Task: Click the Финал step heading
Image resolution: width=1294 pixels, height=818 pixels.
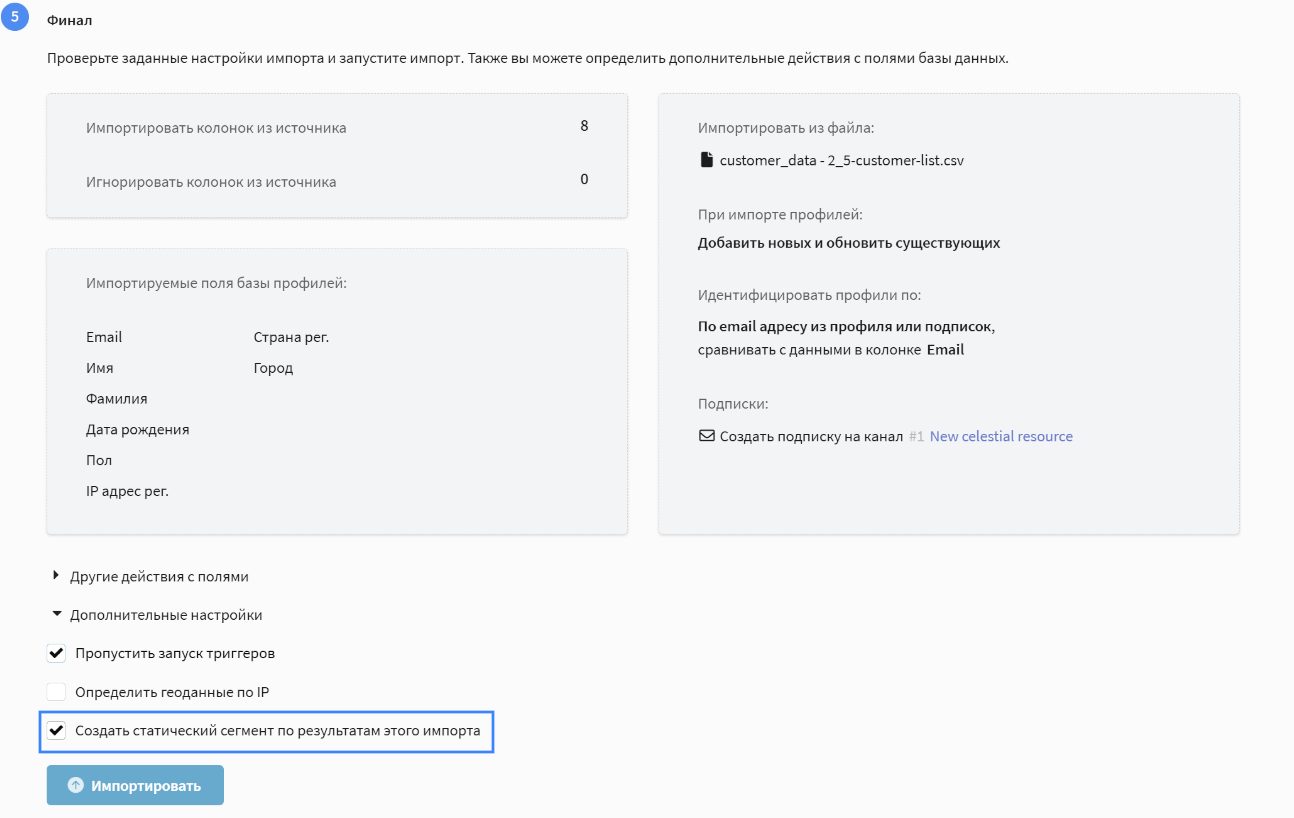Action: pyautogui.click(x=69, y=20)
